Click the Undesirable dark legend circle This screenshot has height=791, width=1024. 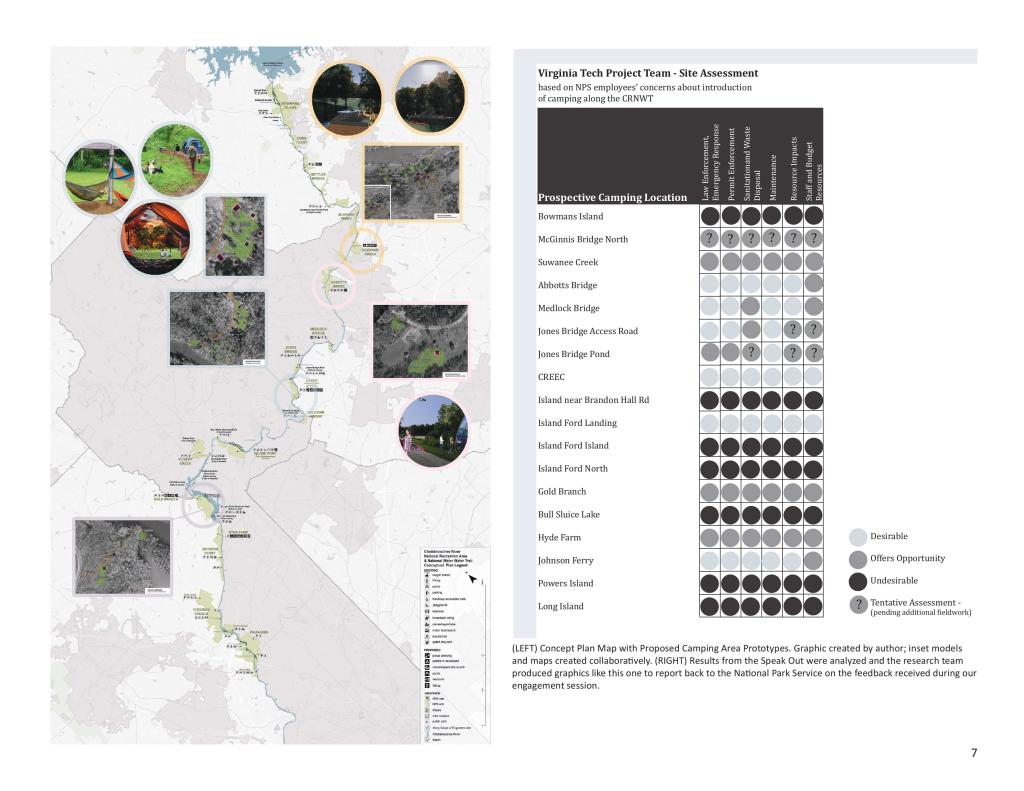pyautogui.click(x=858, y=581)
